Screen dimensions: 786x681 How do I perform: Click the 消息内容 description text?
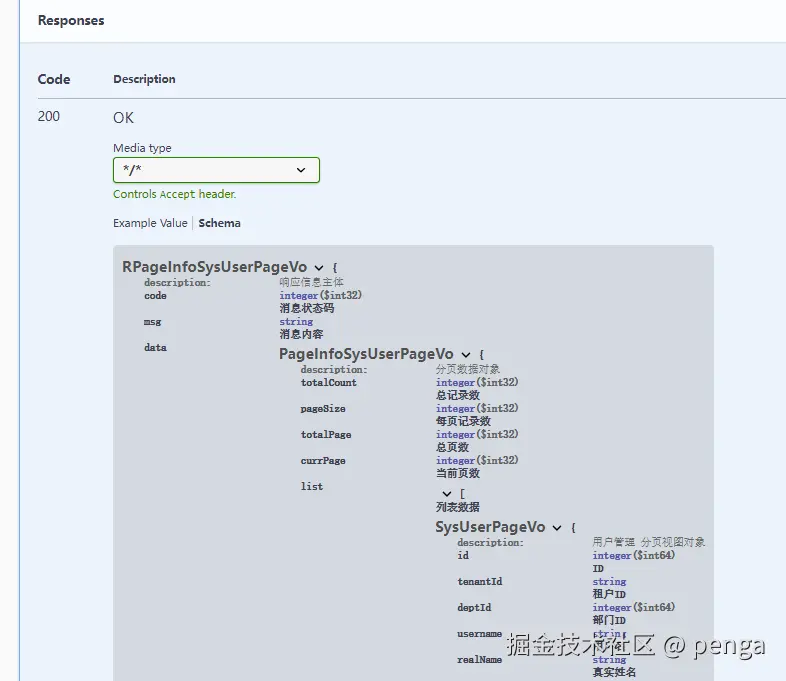click(301, 334)
